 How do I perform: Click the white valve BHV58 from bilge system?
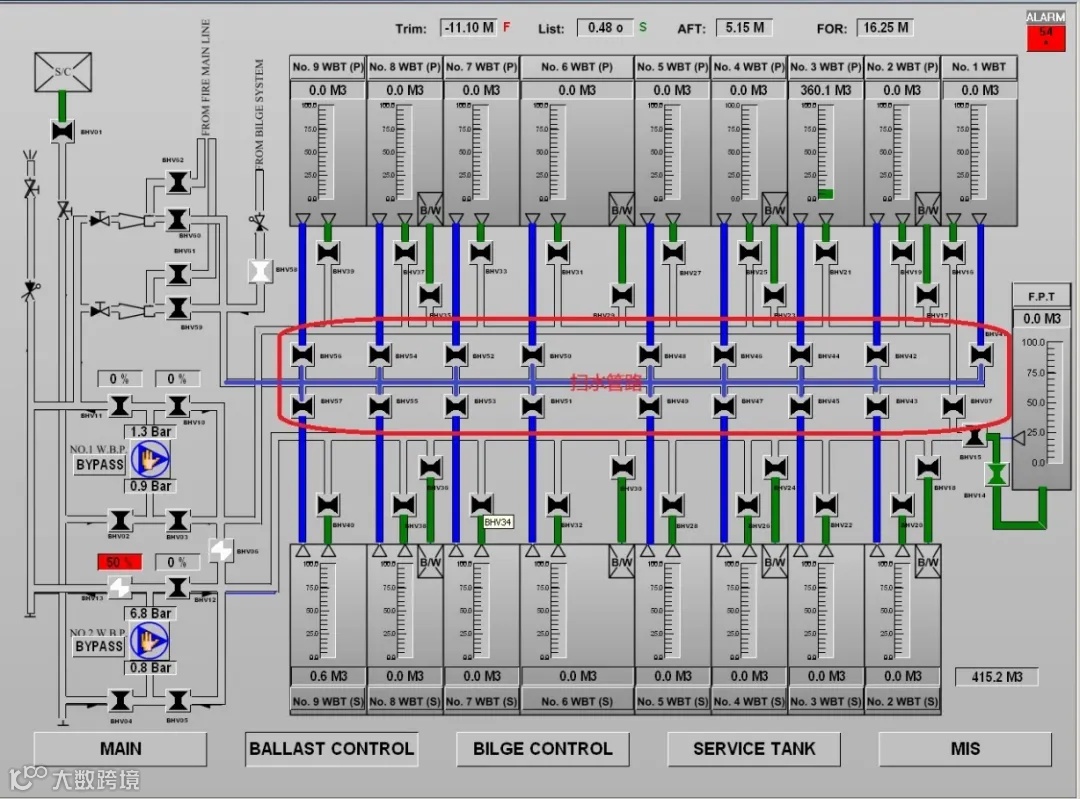tap(260, 271)
